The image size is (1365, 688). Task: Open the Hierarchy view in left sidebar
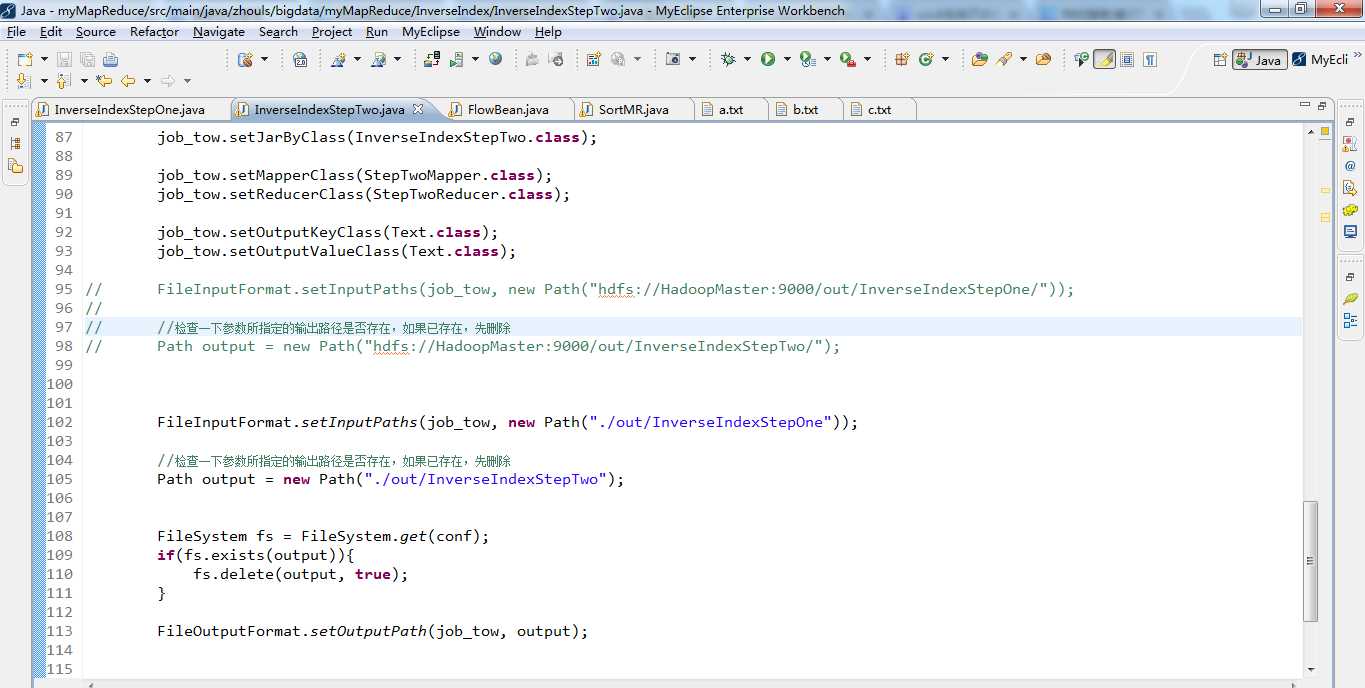tap(15, 143)
